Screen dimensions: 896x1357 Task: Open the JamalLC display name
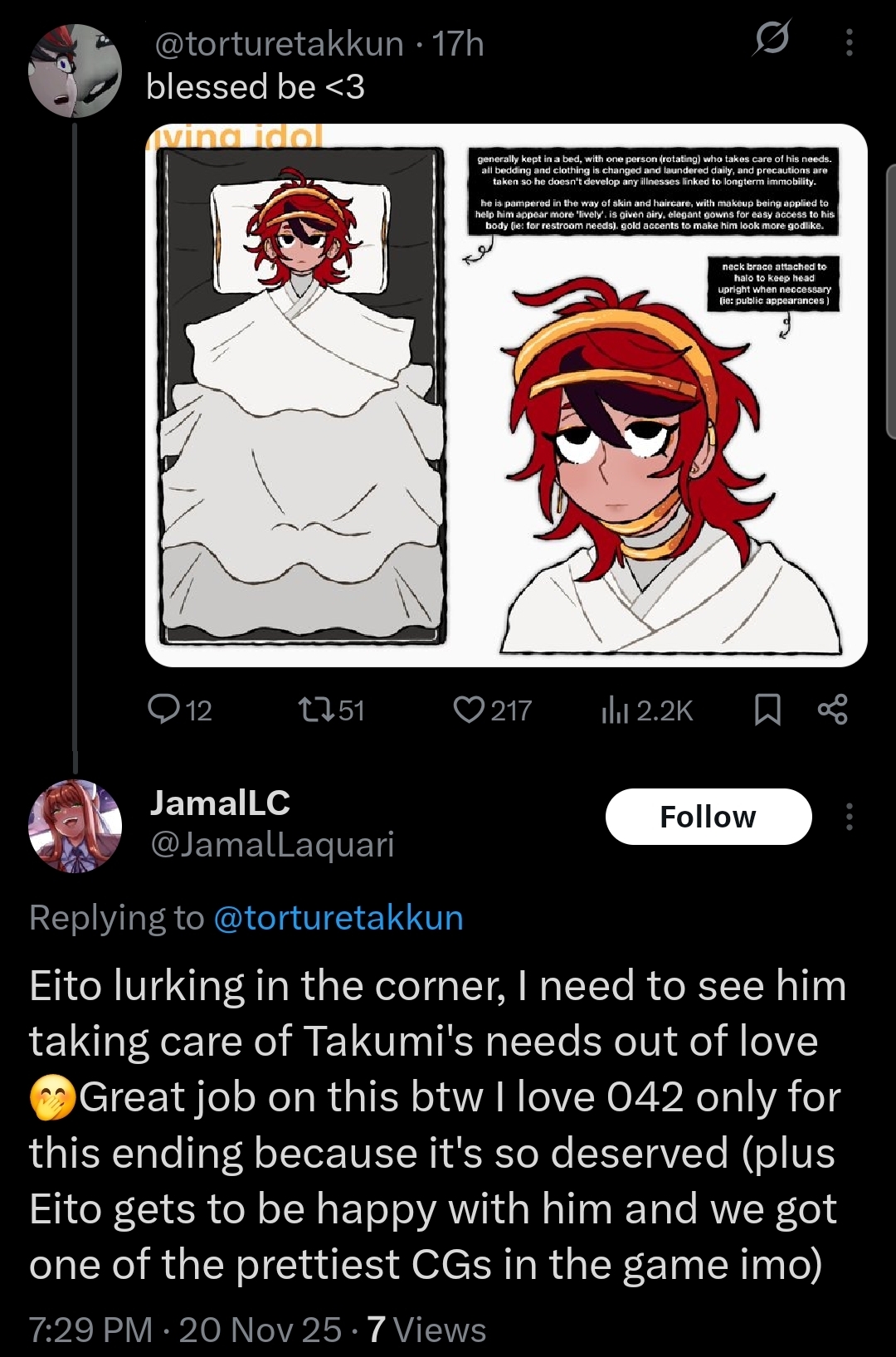pyautogui.click(x=220, y=803)
